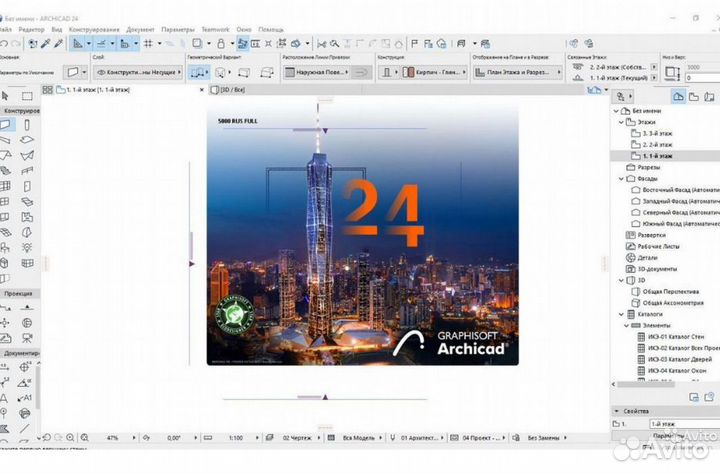Select the Label A1 tool
The width and height of the screenshot is (720, 474).
tap(25, 398)
